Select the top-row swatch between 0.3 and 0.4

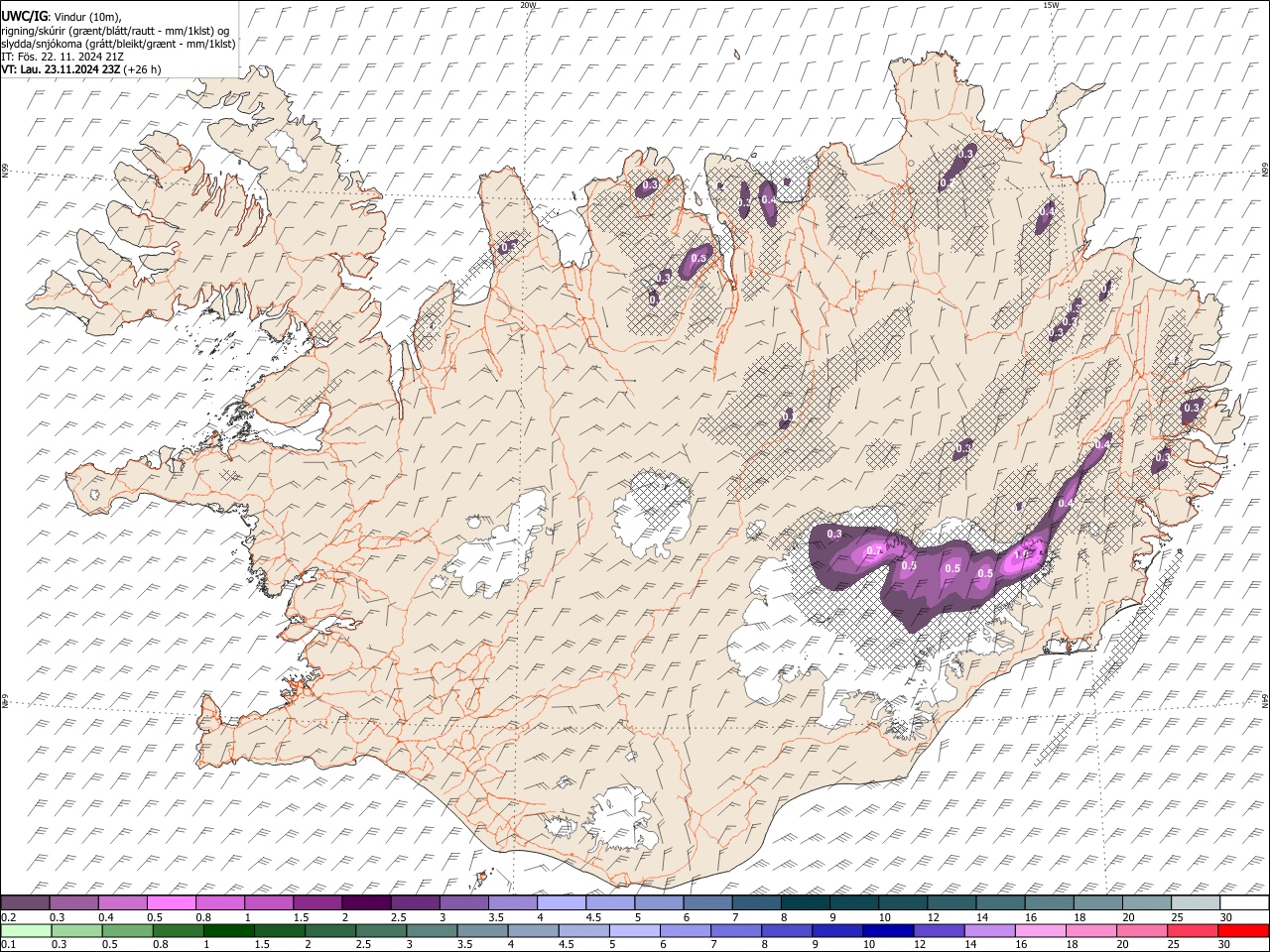73,903
